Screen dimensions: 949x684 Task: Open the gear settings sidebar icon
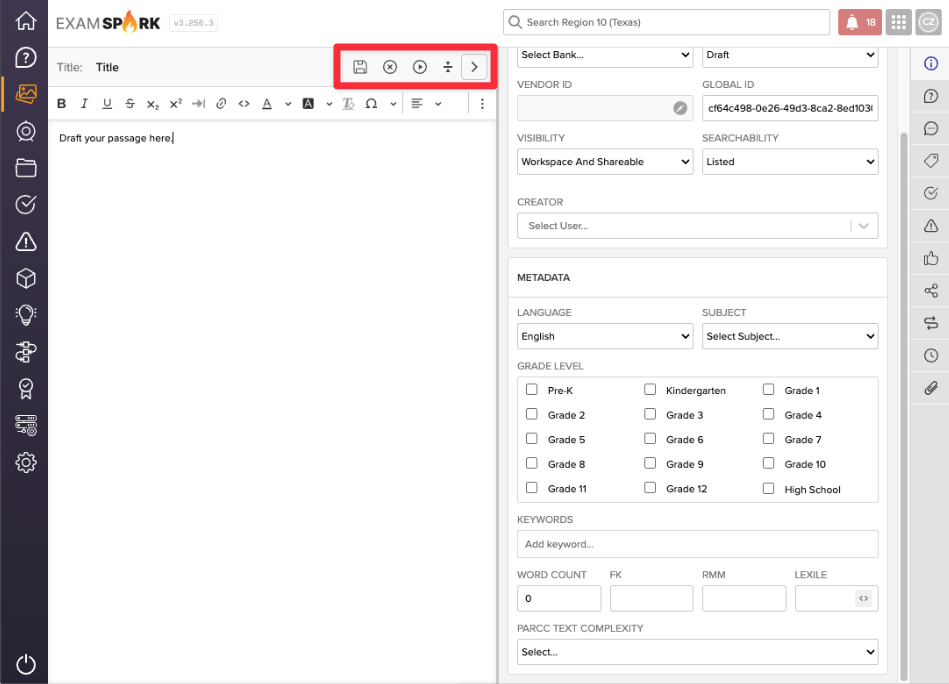pyautogui.click(x=25, y=462)
